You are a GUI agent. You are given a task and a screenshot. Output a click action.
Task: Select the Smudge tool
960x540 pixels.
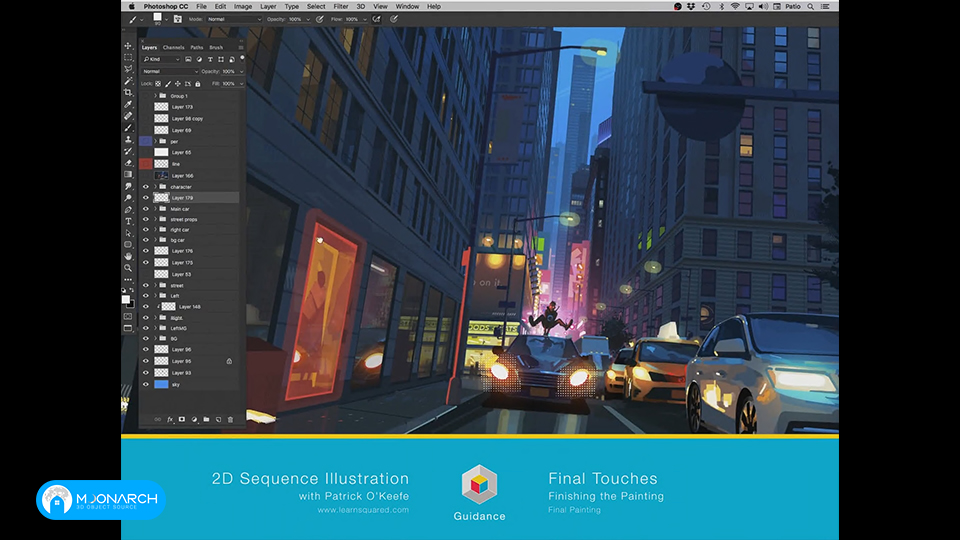(128, 186)
